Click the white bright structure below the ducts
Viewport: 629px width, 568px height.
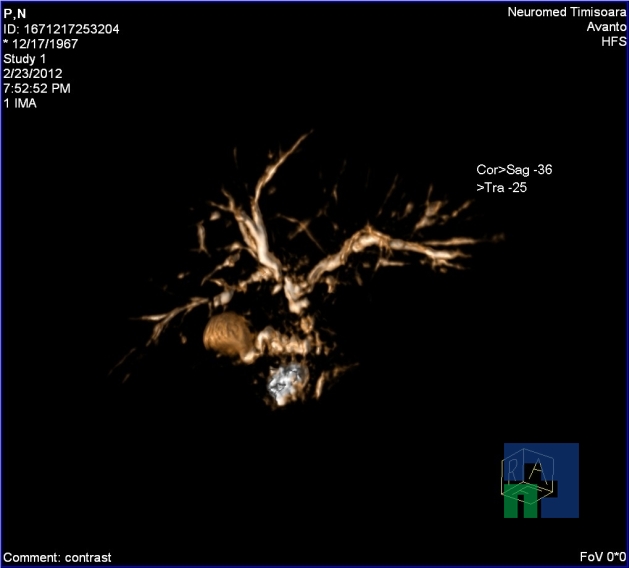[286, 383]
